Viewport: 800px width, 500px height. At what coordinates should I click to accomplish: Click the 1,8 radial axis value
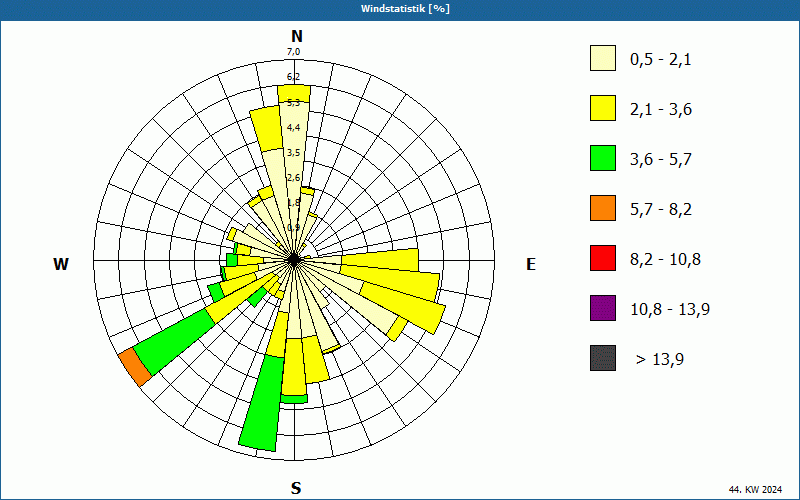tap(293, 203)
